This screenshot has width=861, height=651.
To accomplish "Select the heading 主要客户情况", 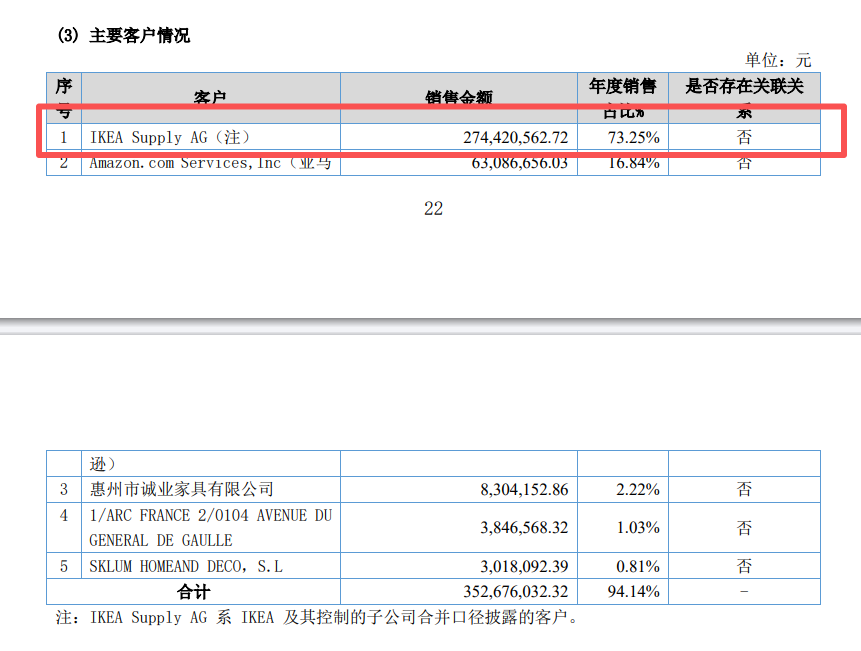I will (x=139, y=36).
